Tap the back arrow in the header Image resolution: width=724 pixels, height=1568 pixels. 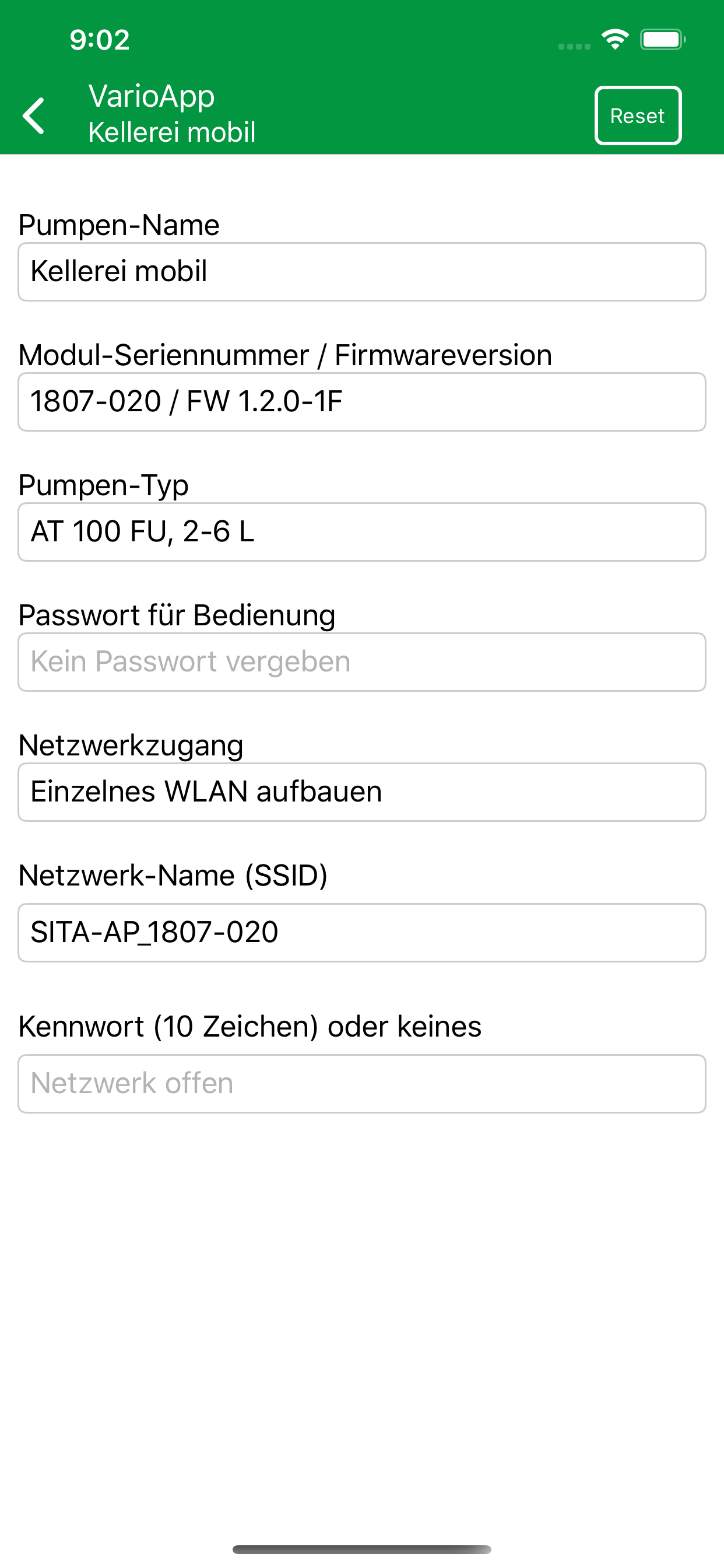click(33, 116)
